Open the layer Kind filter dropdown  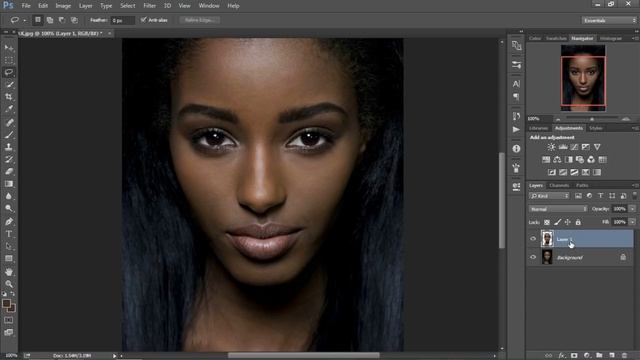pyautogui.click(x=549, y=196)
